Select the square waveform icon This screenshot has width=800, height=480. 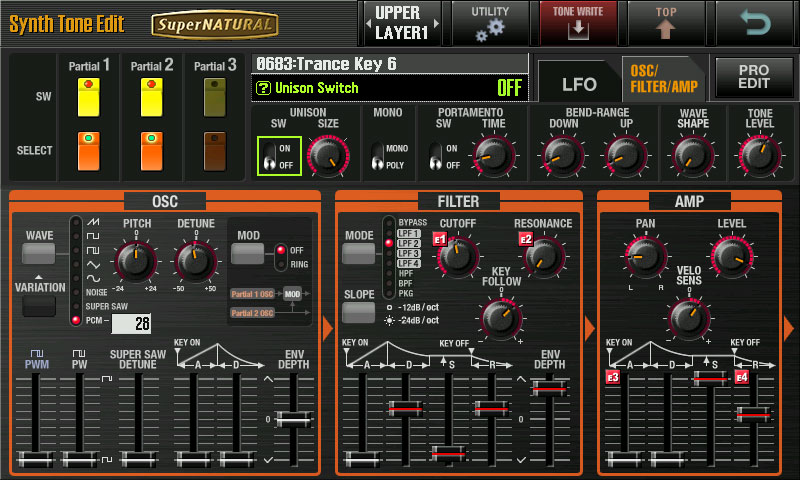(93, 236)
